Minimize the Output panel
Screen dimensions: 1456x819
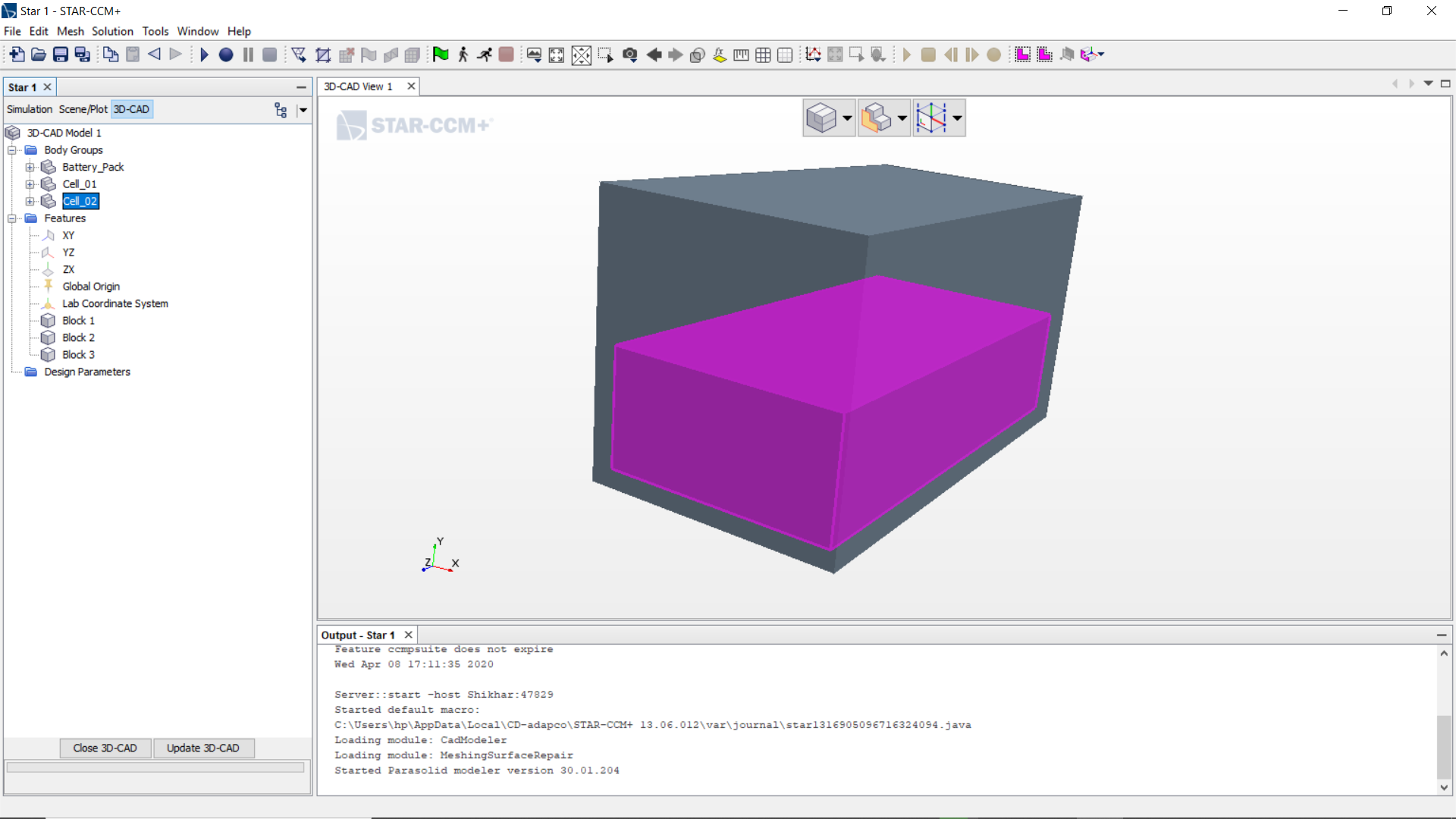tap(1441, 635)
